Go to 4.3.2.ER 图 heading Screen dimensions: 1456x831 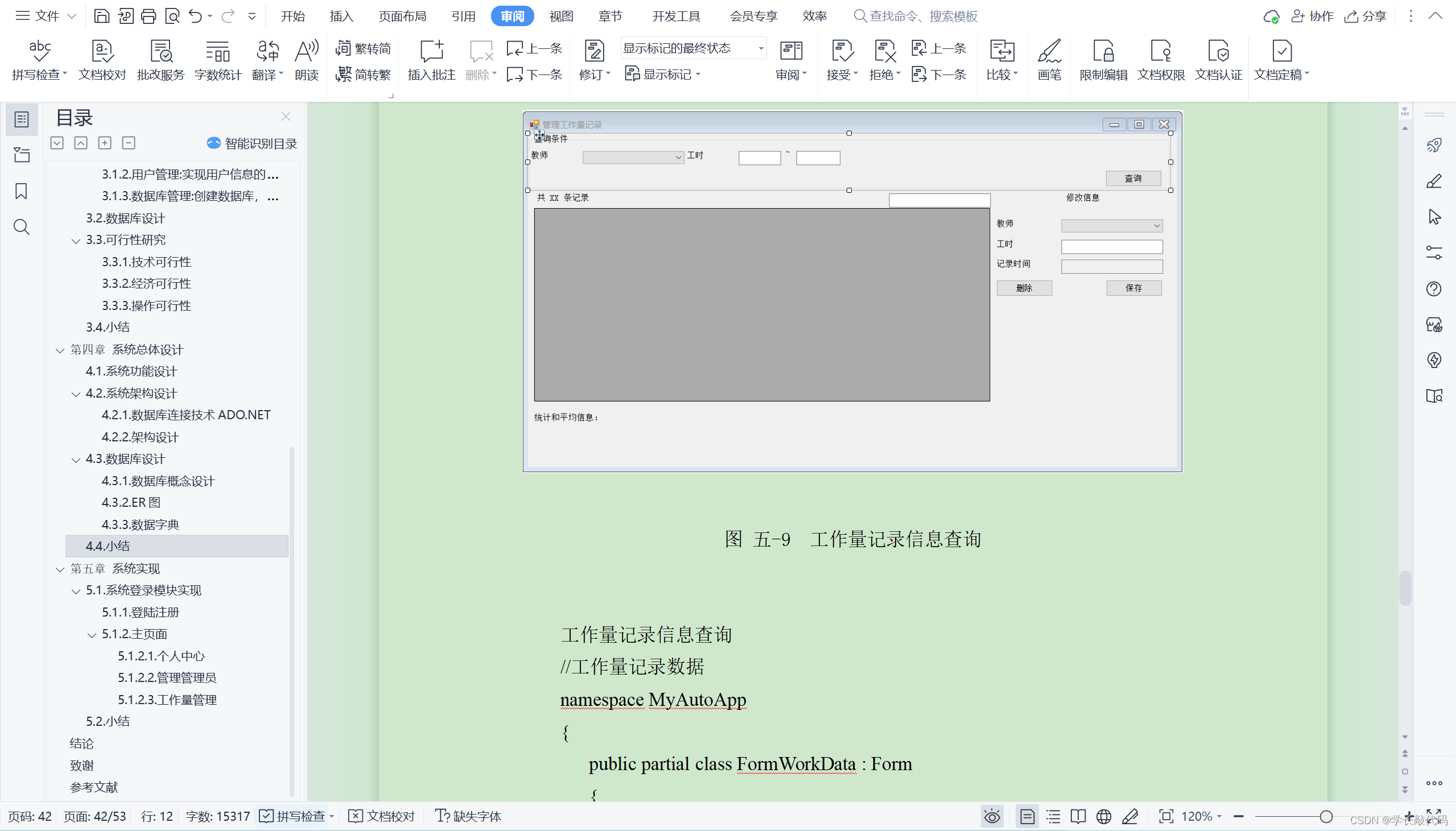coord(131,502)
